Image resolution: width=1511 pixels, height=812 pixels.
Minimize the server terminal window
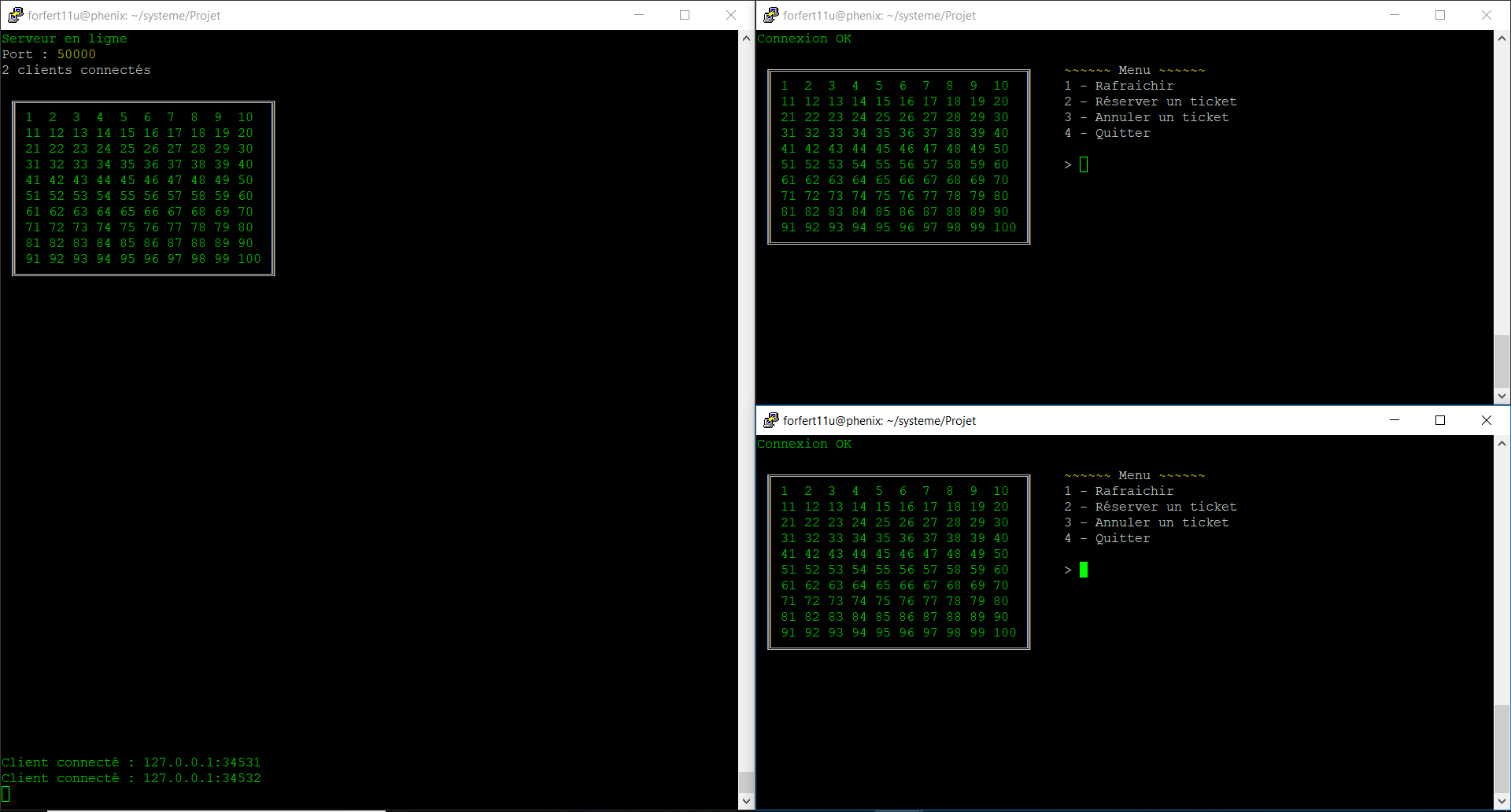639,15
